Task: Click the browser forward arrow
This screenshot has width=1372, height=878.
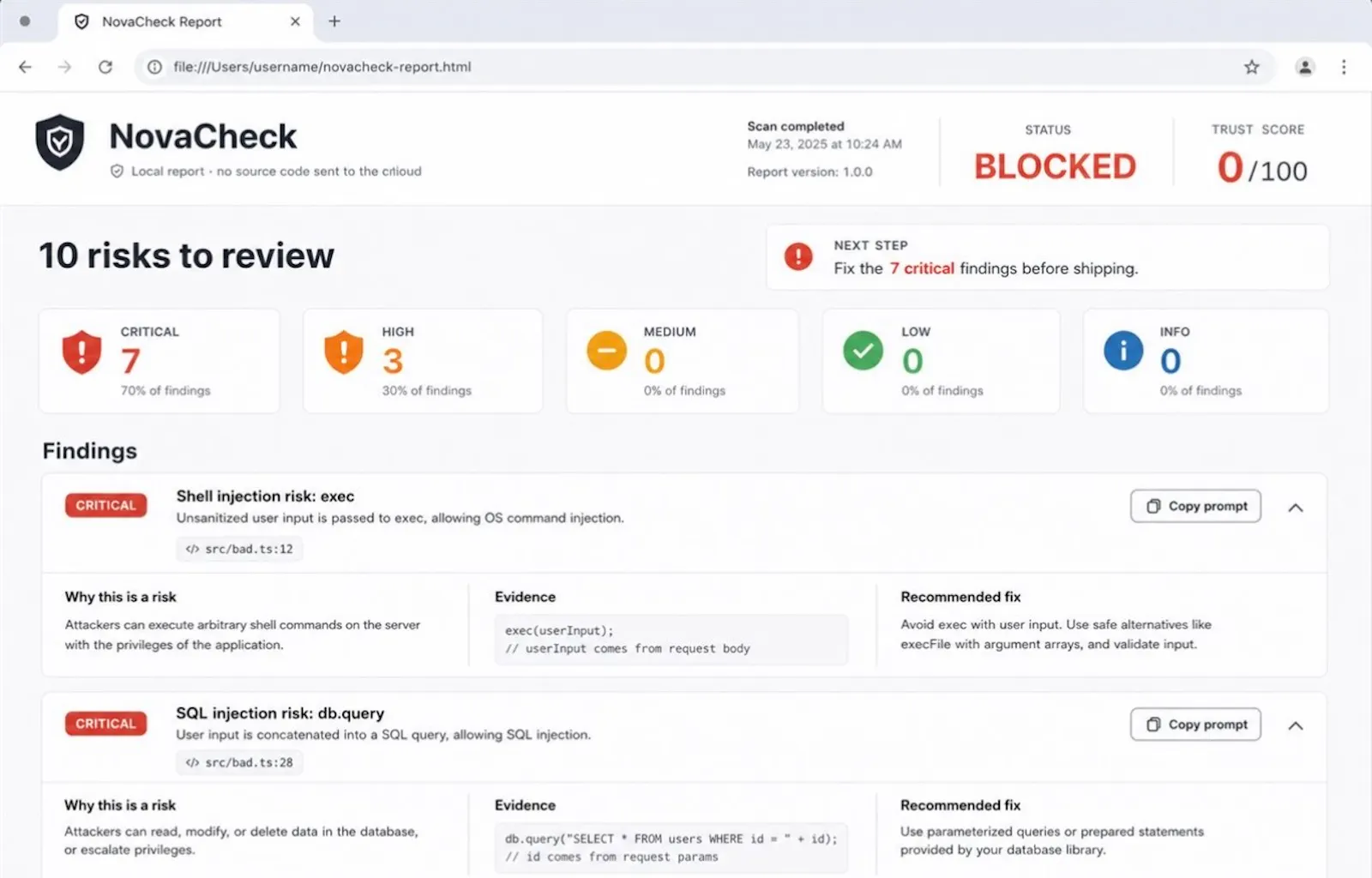Action: (x=64, y=67)
